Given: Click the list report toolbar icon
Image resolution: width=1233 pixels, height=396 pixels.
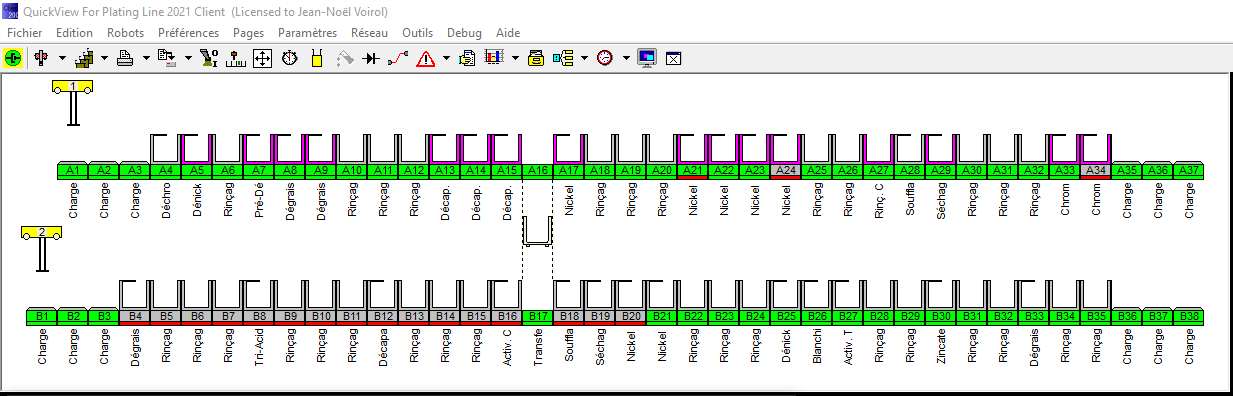Looking at the screenshot, I should (x=166, y=58).
